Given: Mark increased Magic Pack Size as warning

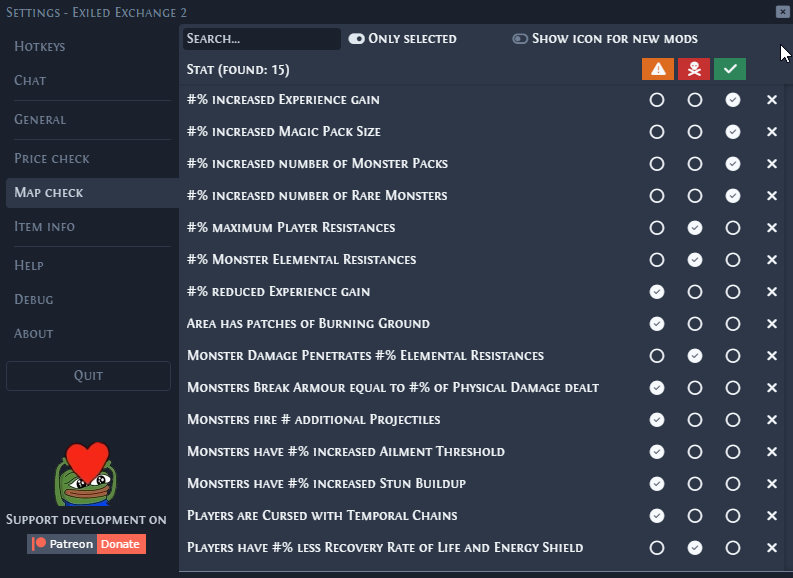Looking at the screenshot, I should click(657, 132).
